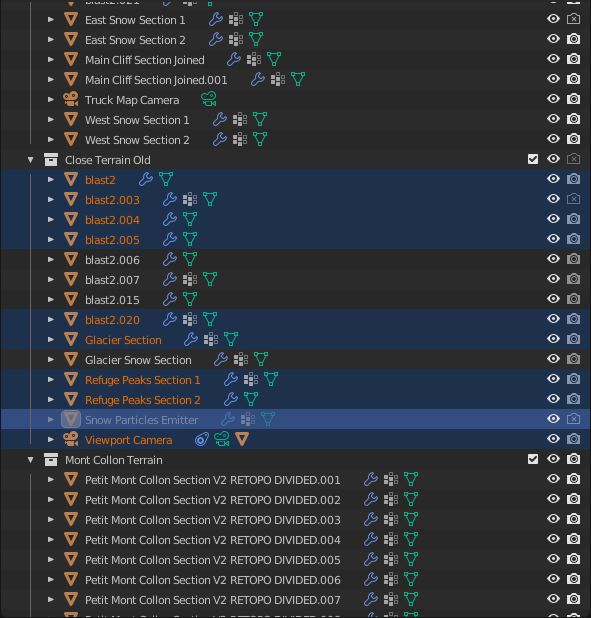The width and height of the screenshot is (591, 618).
Task: Click the particle icon on blast2.007
Action: (190, 279)
